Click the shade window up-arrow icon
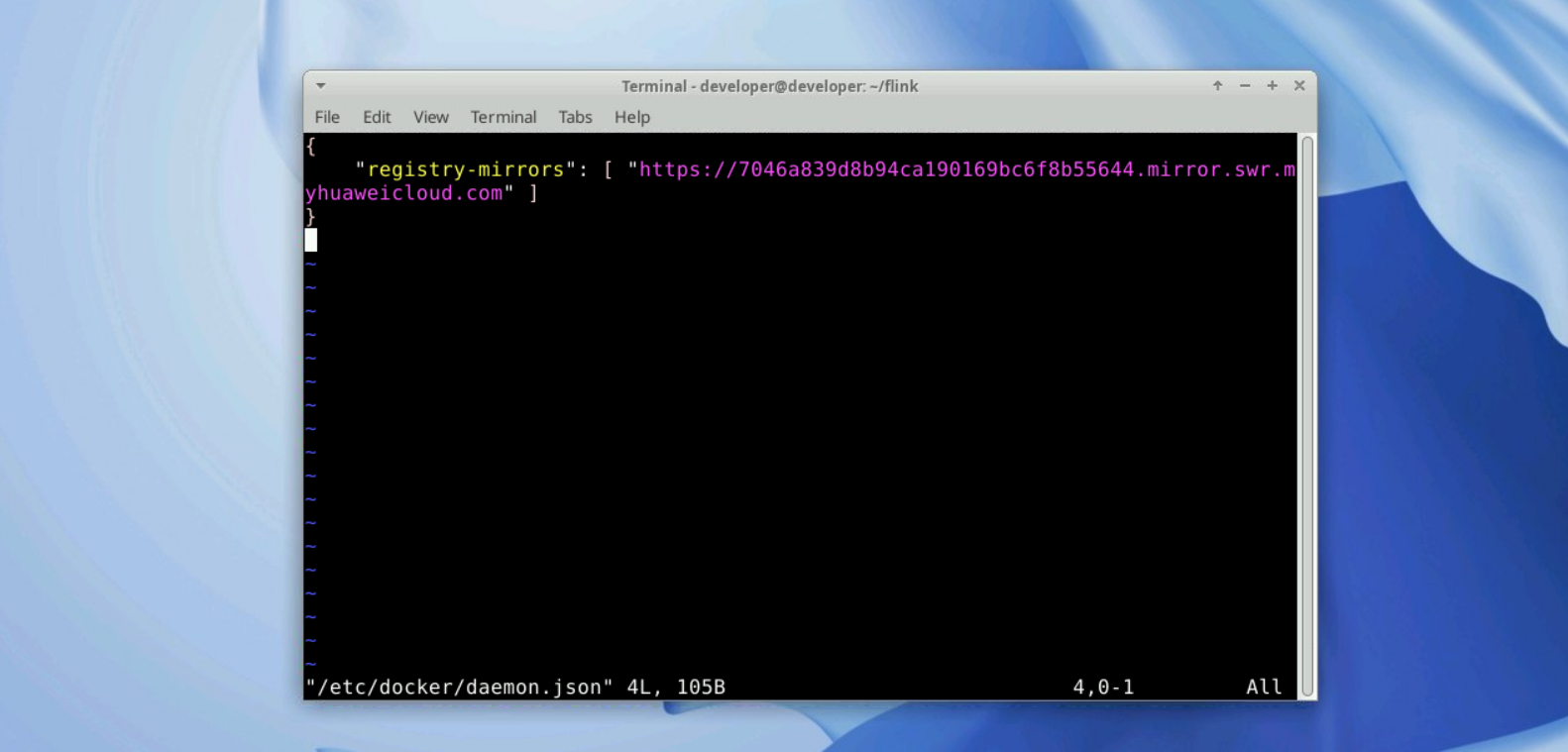The image size is (1568, 752). (1217, 86)
